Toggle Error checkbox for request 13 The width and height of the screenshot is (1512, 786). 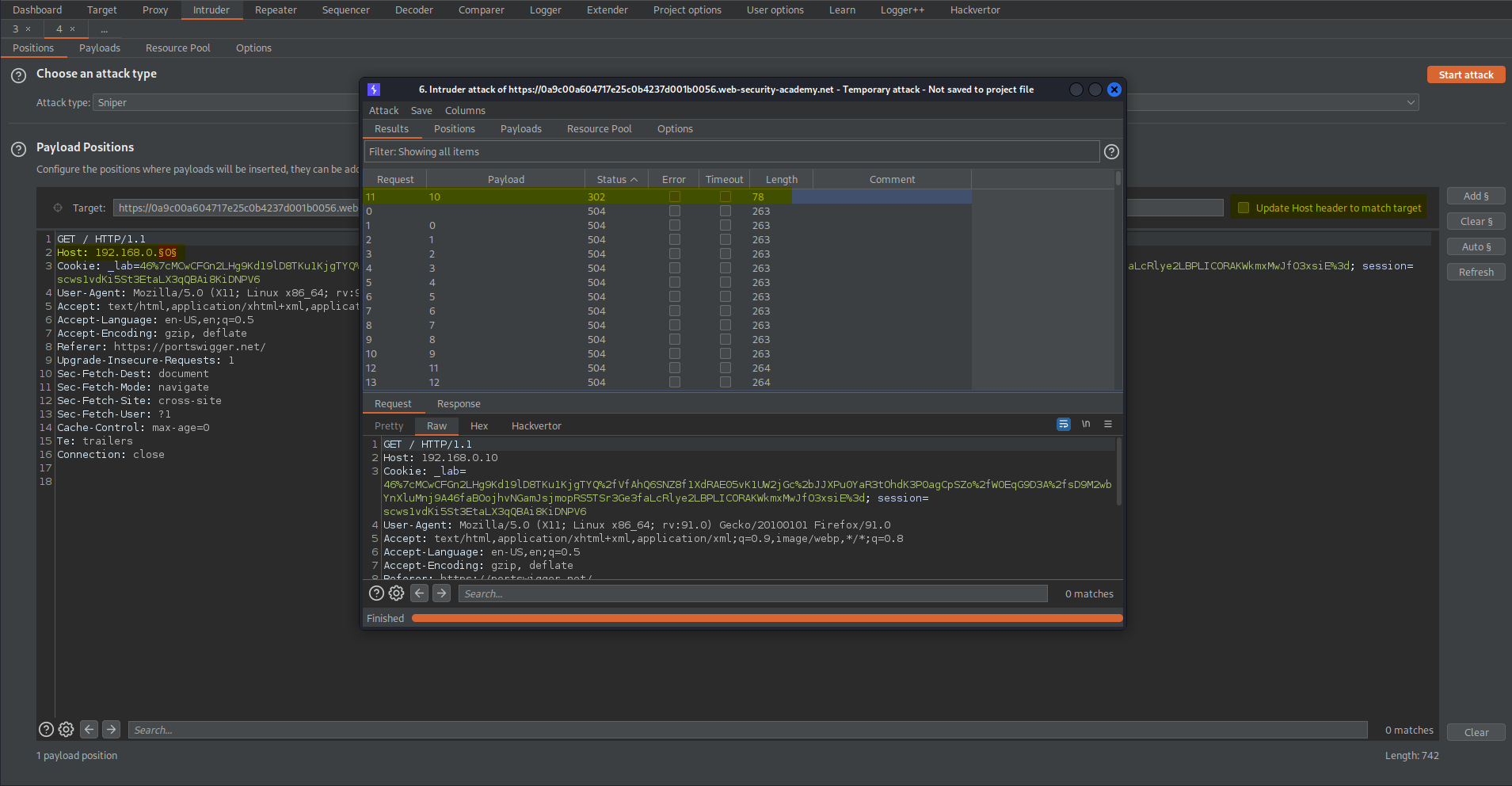point(675,383)
